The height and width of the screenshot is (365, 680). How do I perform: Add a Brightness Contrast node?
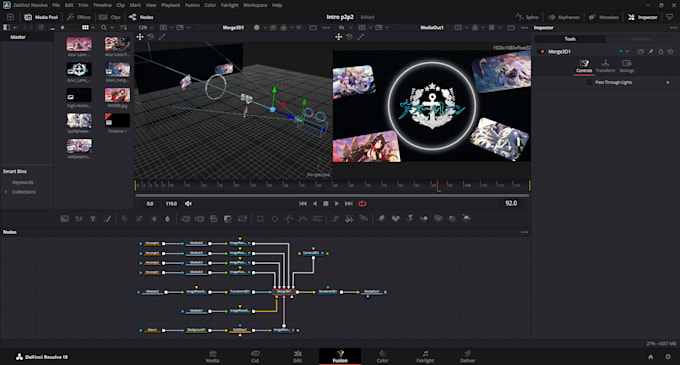[x=154, y=219]
